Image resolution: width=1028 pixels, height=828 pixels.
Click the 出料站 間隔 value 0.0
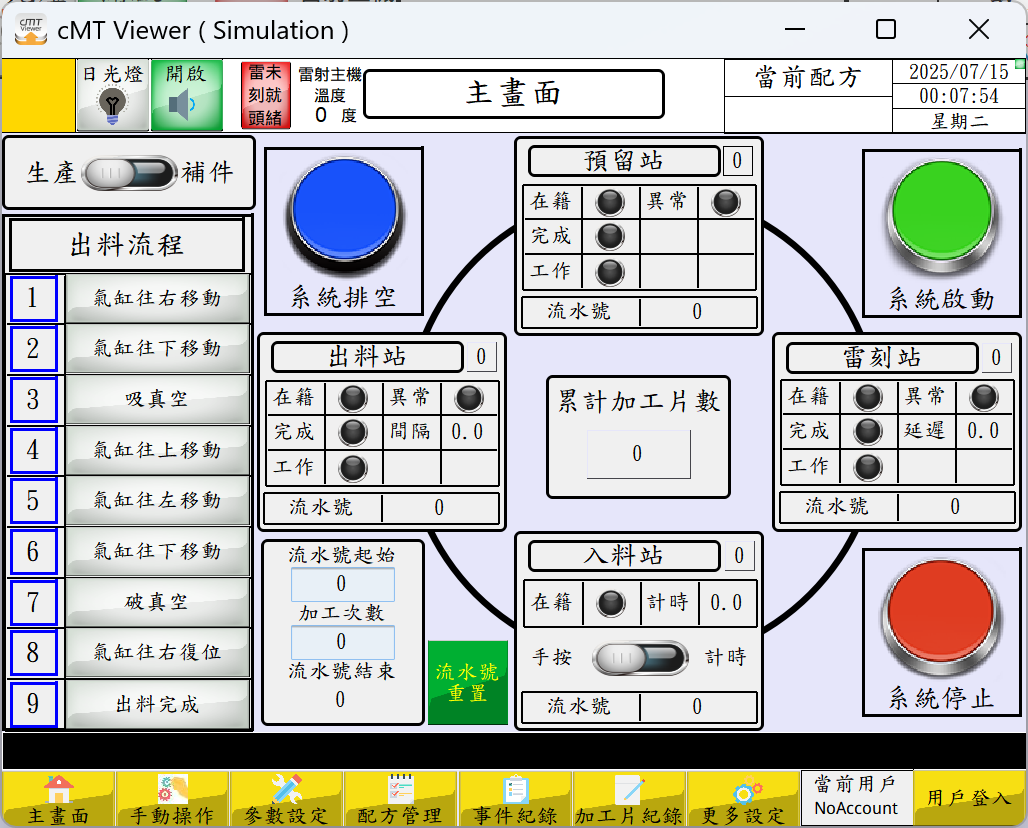[468, 432]
